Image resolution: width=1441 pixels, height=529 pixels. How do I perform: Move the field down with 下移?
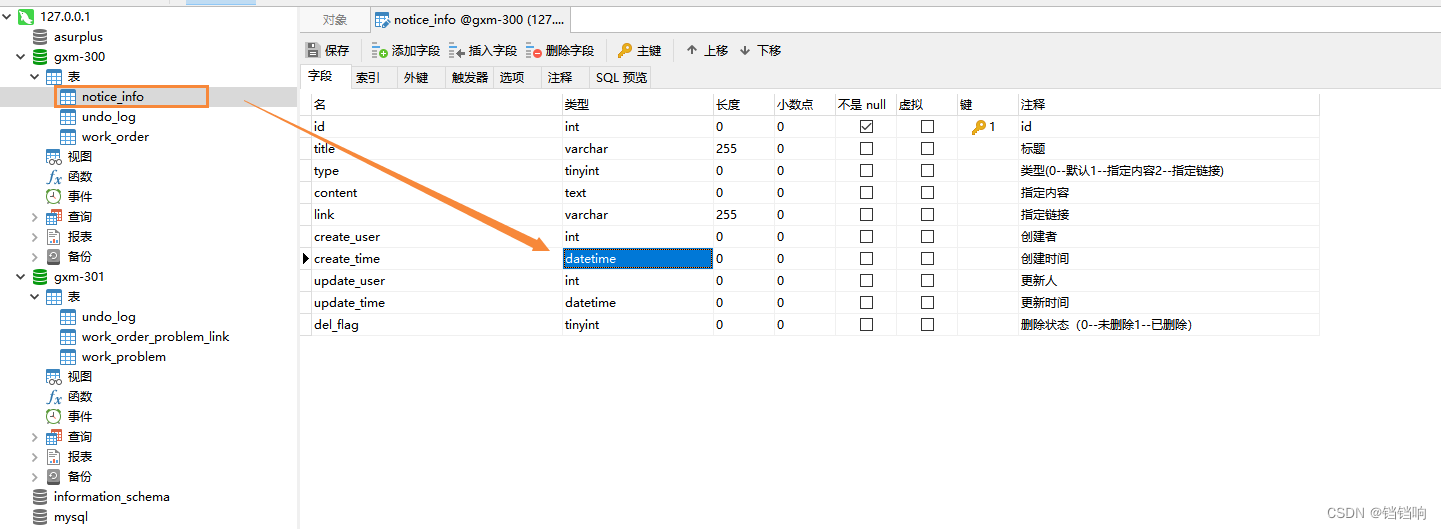[x=760, y=50]
